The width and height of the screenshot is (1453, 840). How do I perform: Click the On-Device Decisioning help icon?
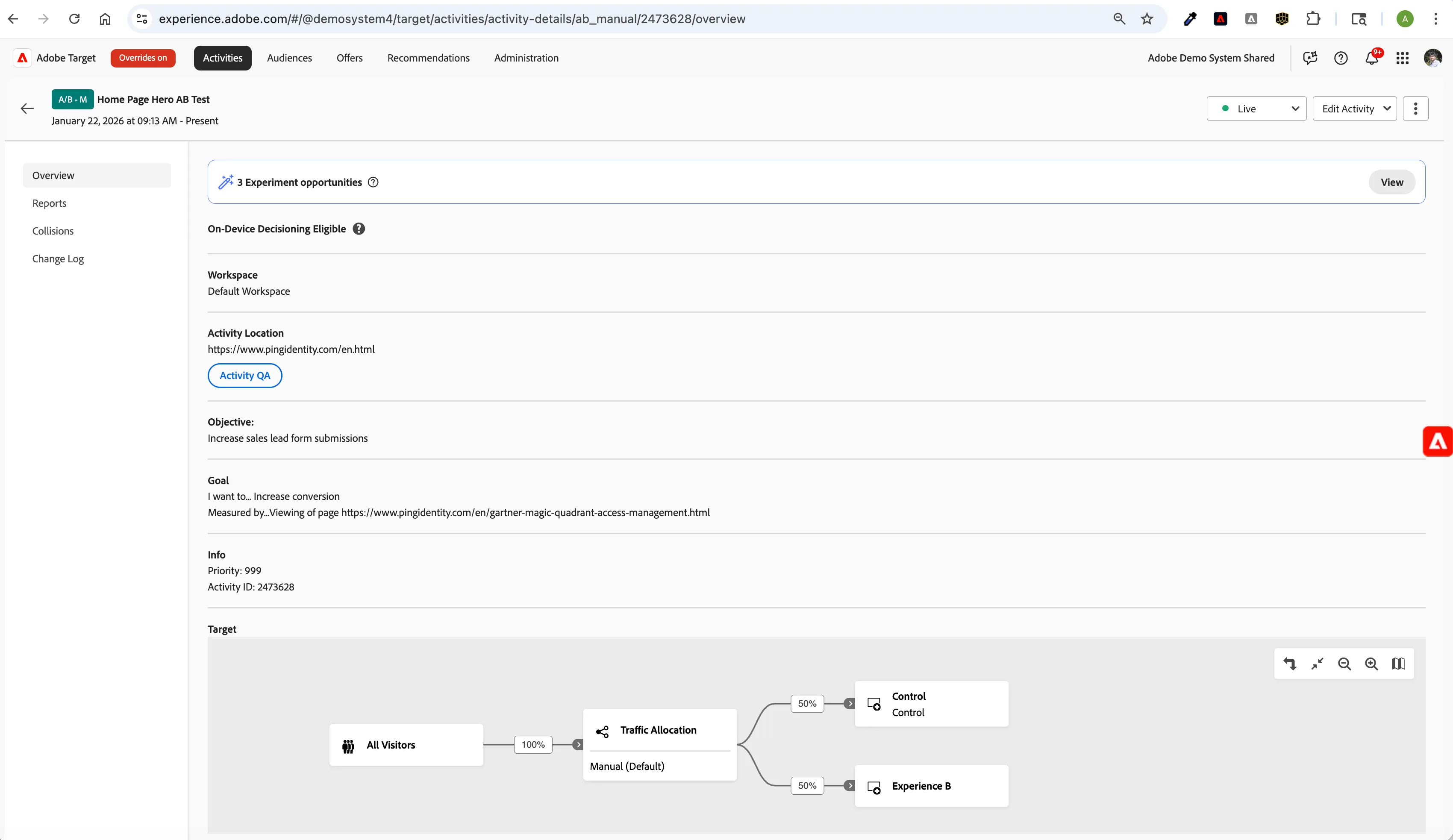pos(359,229)
